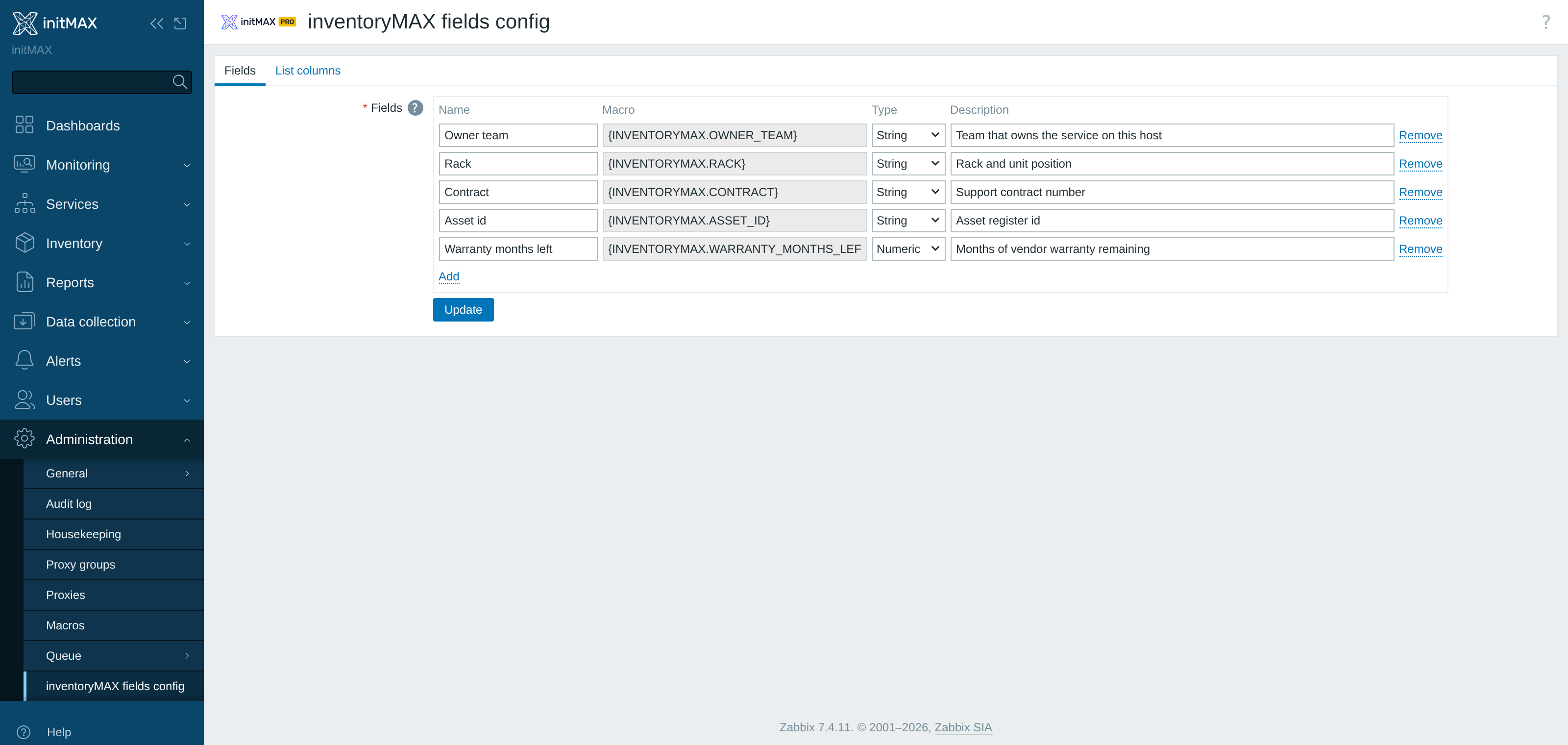
Task: Expand the Users menu chevron
Action: (187, 400)
